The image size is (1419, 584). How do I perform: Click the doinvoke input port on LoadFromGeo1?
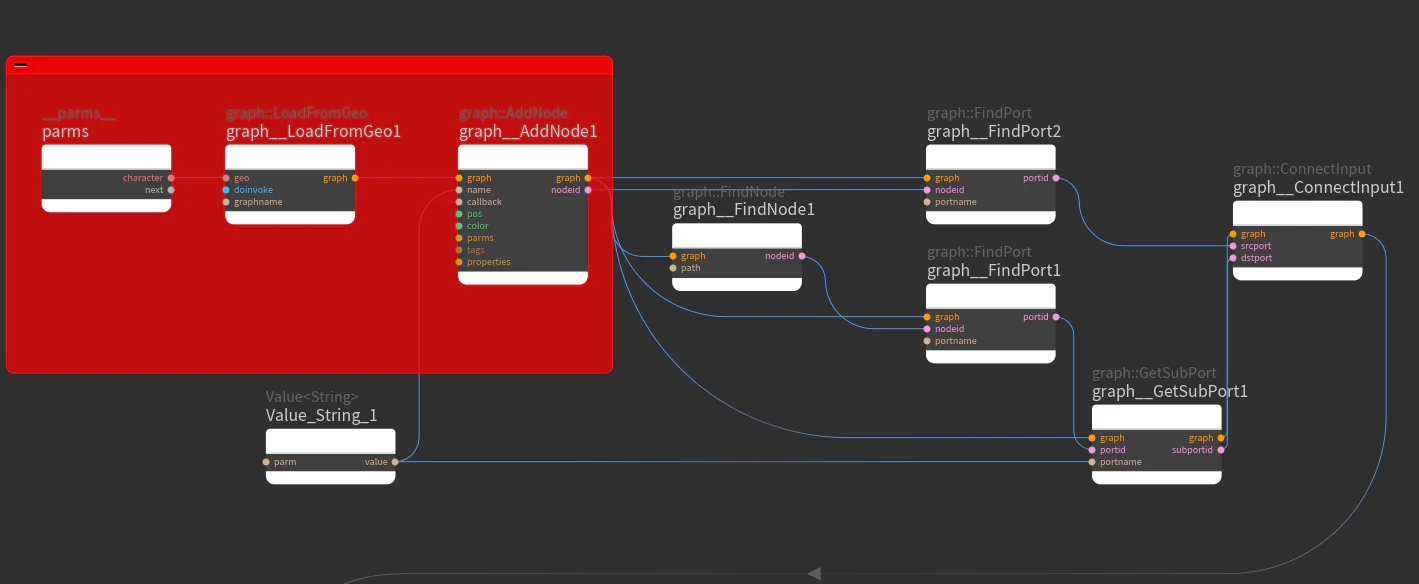226,190
